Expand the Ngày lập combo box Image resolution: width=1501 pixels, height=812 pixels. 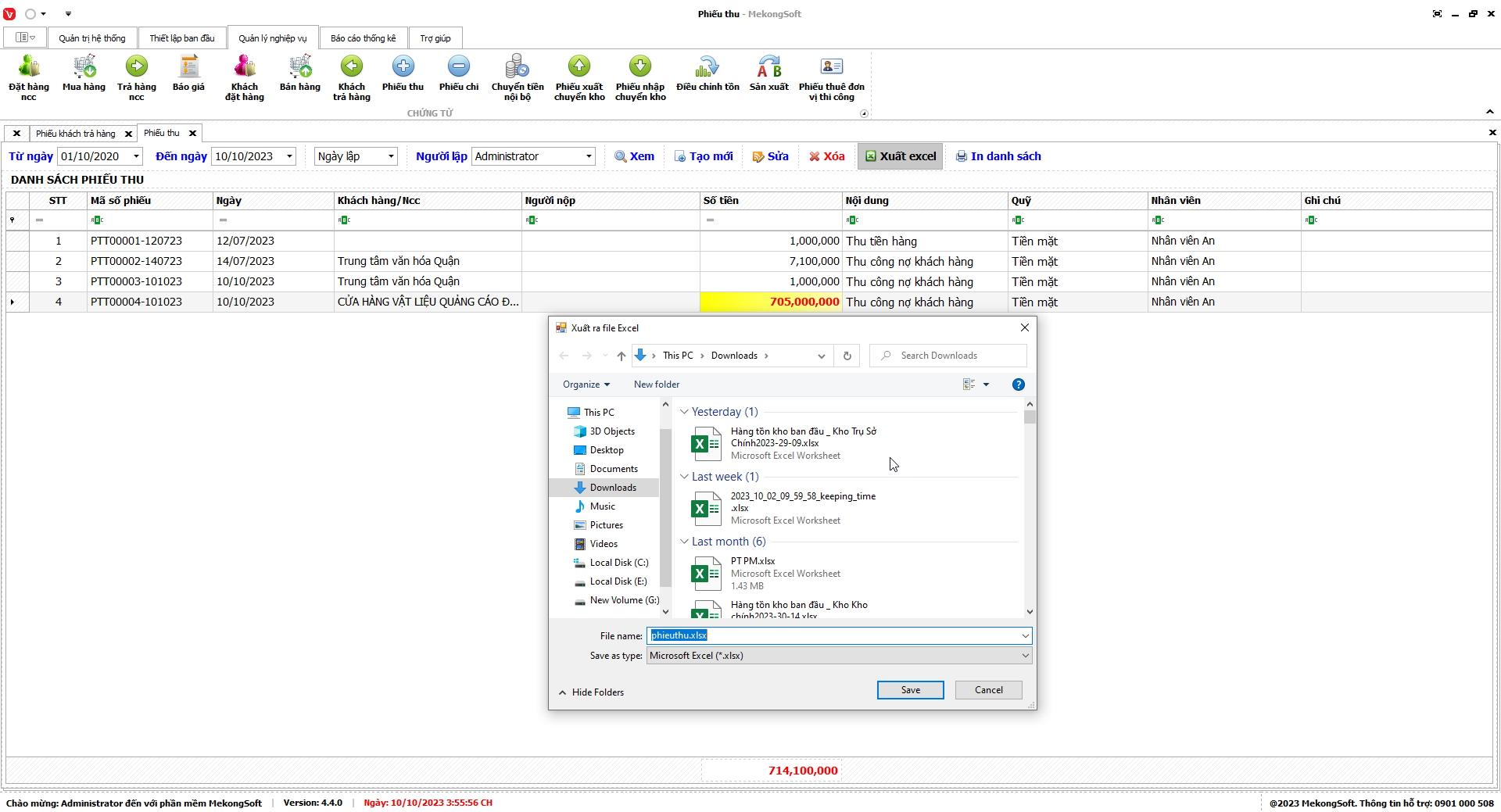(391, 156)
